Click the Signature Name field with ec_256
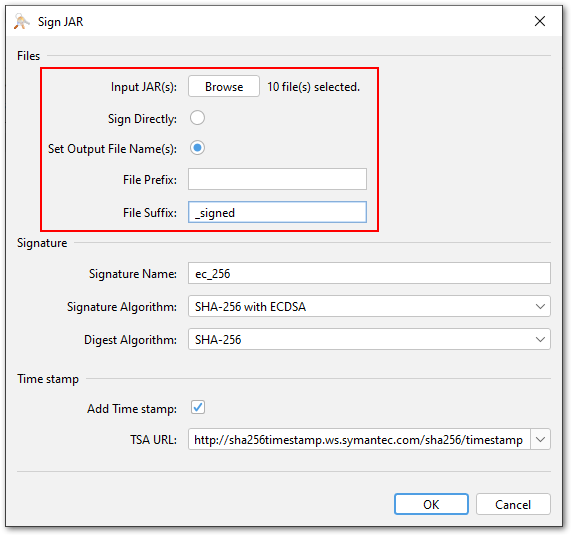 [x=369, y=273]
